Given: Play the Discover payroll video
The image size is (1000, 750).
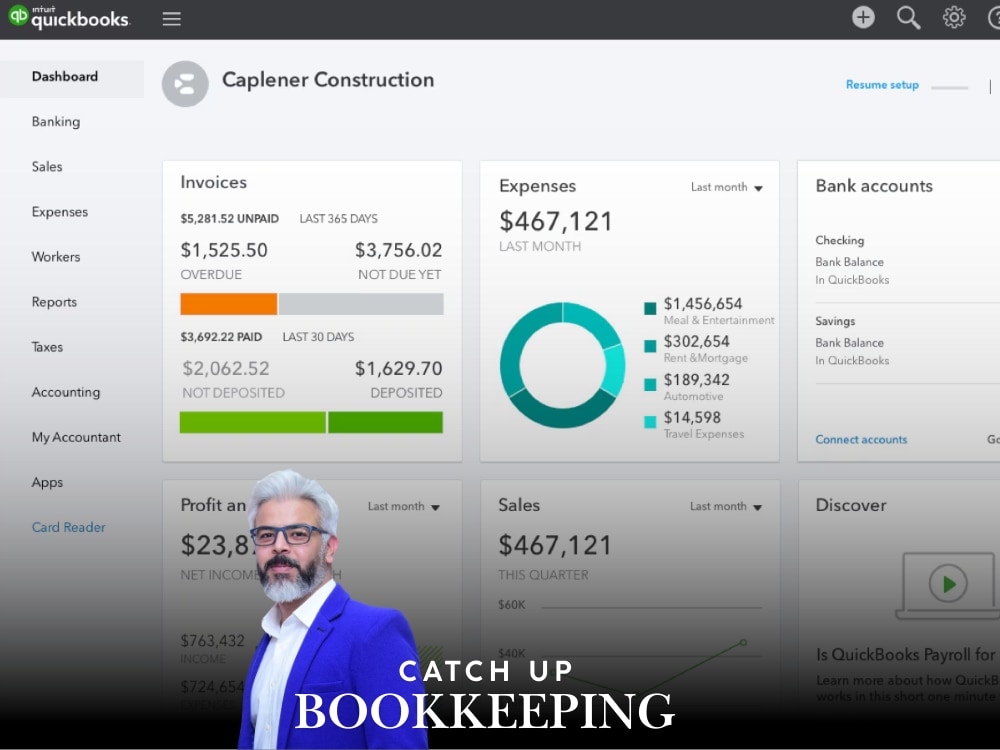Looking at the screenshot, I should pyautogui.click(x=948, y=583).
